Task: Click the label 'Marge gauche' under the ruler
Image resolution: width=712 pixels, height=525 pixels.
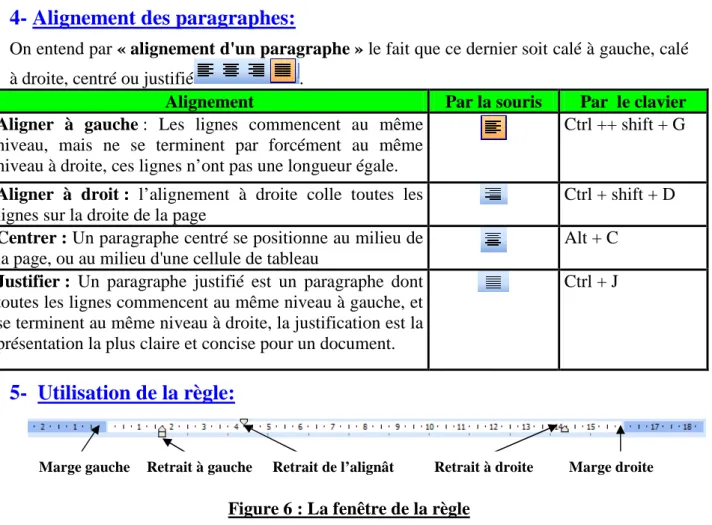Action: (x=84, y=467)
